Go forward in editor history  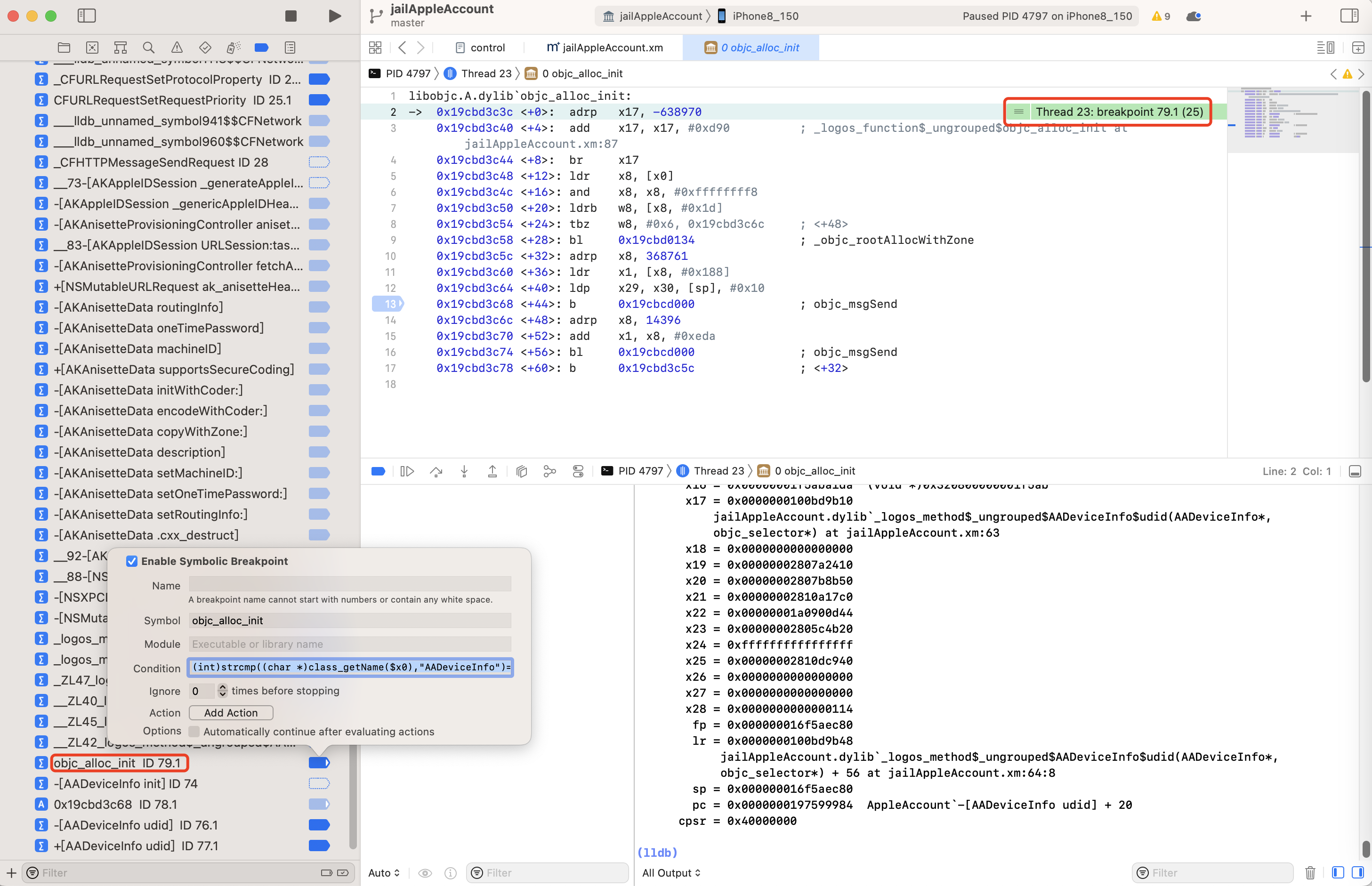[x=421, y=48]
